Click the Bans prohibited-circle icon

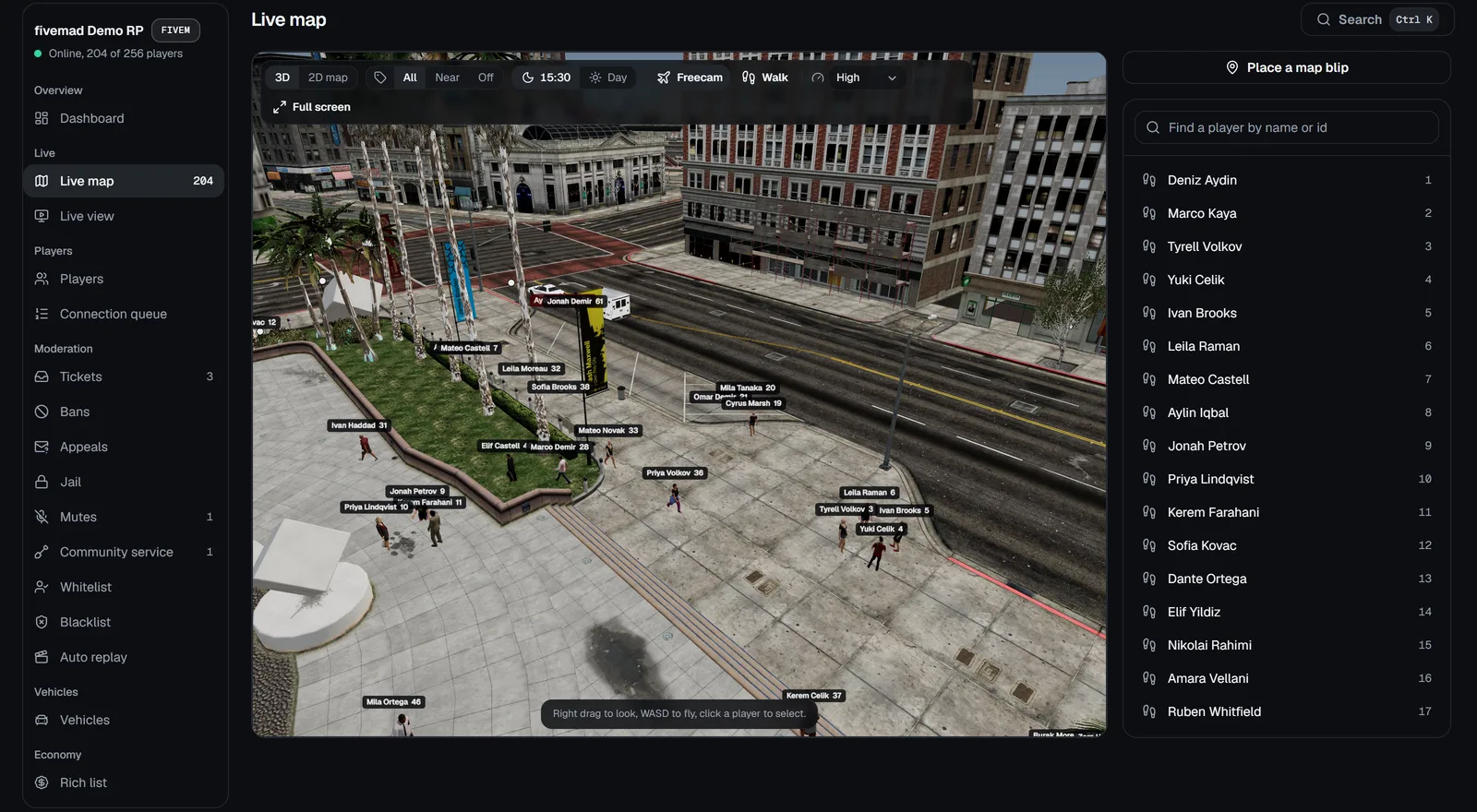tap(42, 412)
